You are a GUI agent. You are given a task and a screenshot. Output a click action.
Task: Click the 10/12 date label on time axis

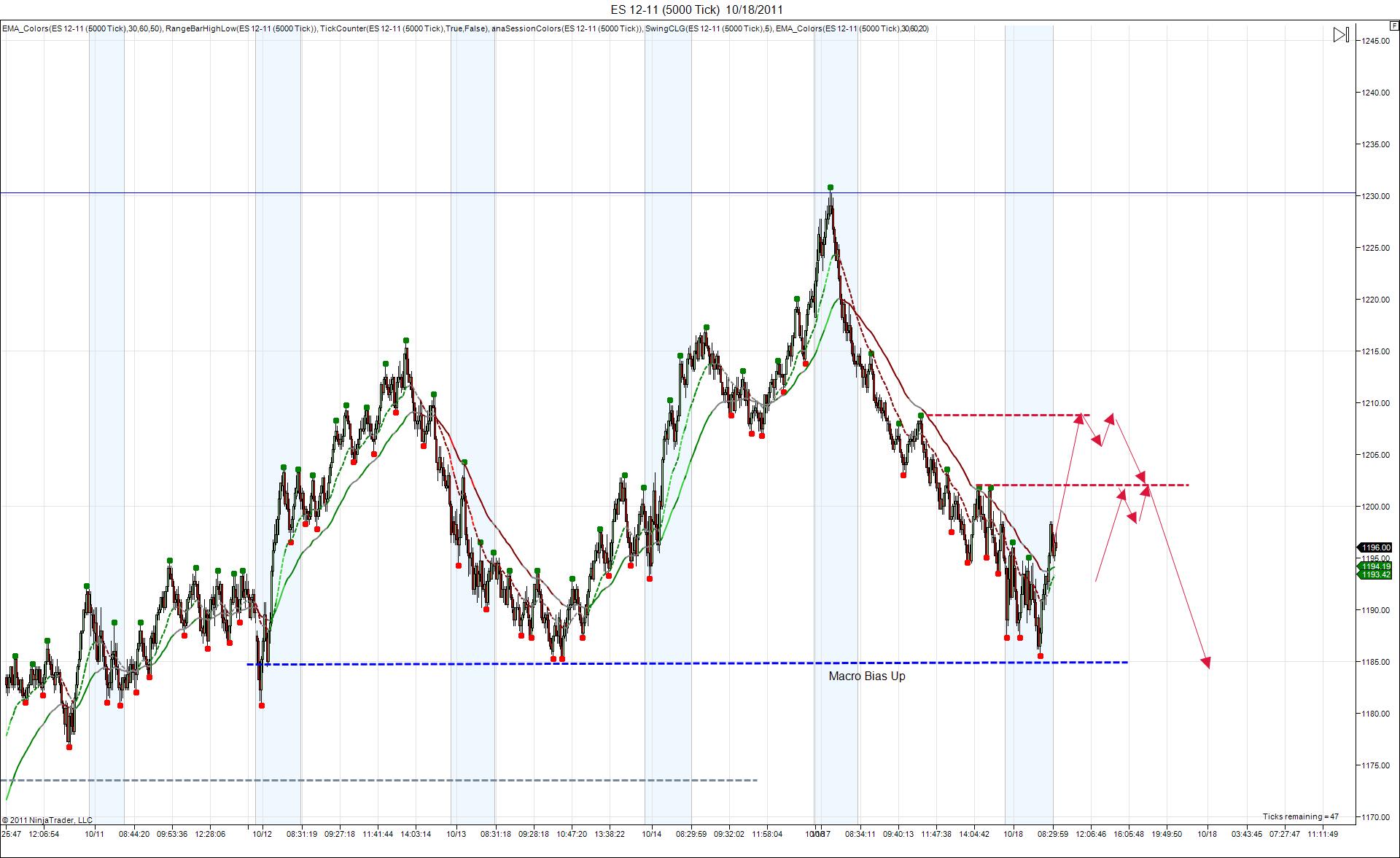coord(262,834)
